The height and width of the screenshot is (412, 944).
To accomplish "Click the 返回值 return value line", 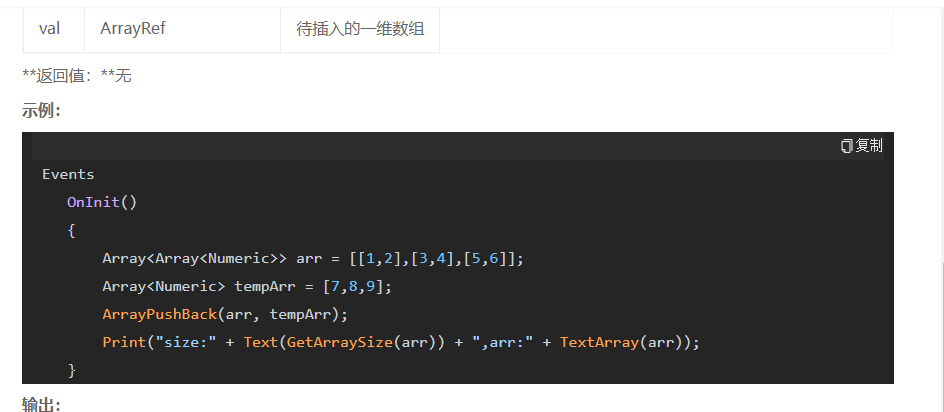I will (77, 76).
